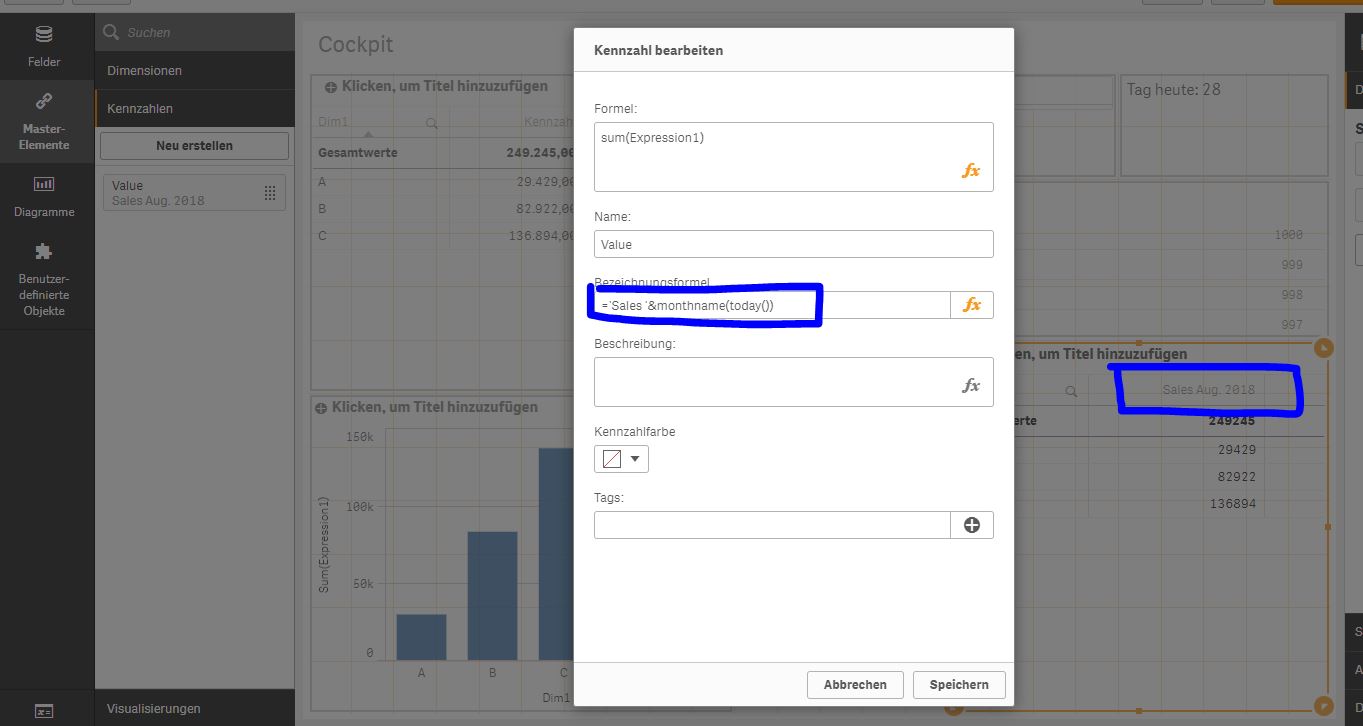Viewport: 1363px width, 726px height.
Task: Select the Master-Elemente sidebar section
Action: pos(44,121)
